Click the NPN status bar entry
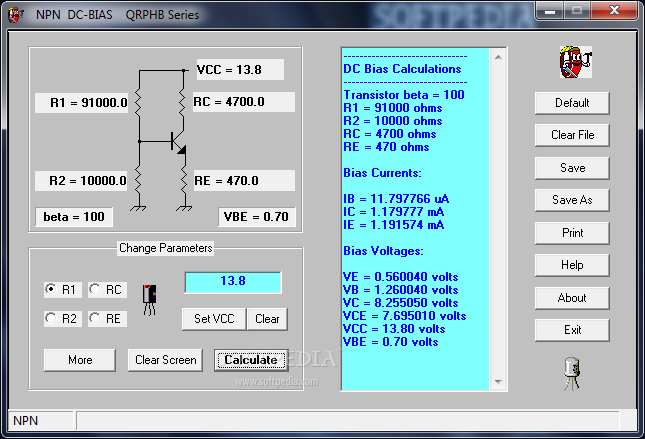The width and height of the screenshot is (645, 439). 40,420
